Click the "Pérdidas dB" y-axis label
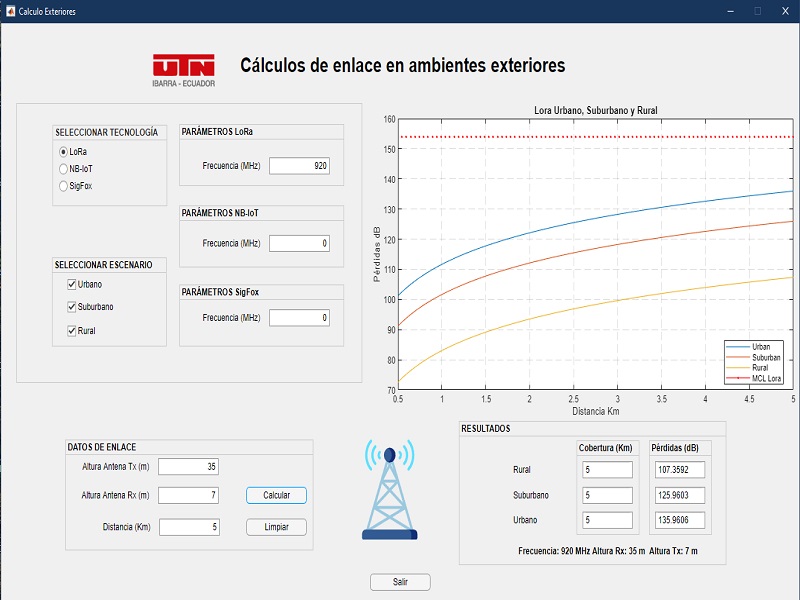The width and height of the screenshot is (800, 600). 377,254
